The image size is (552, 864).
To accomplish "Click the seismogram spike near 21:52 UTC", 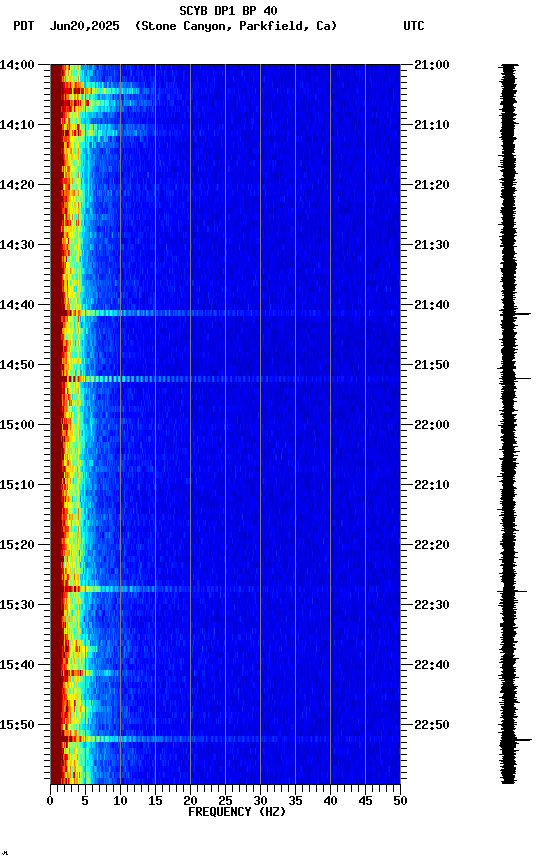I will [x=522, y=379].
